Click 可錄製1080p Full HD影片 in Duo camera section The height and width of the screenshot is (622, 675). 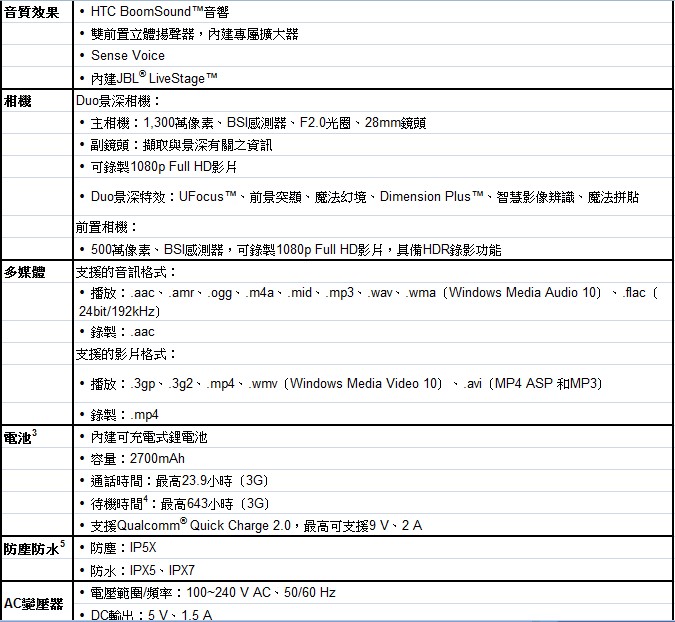[x=164, y=167]
